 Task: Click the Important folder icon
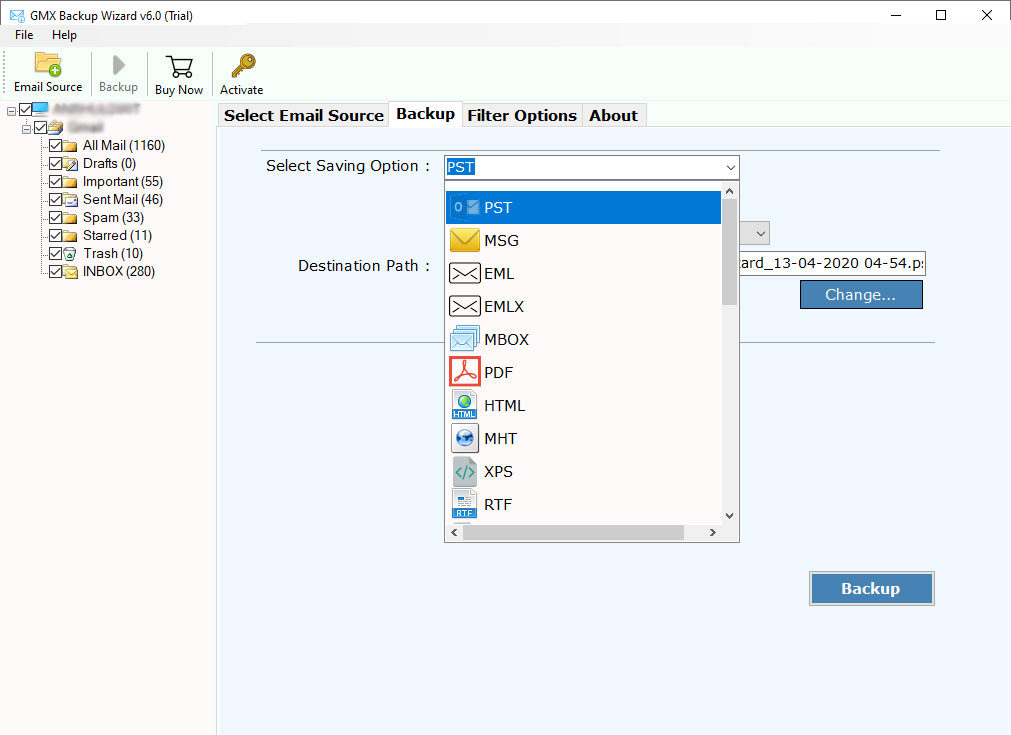tap(70, 182)
